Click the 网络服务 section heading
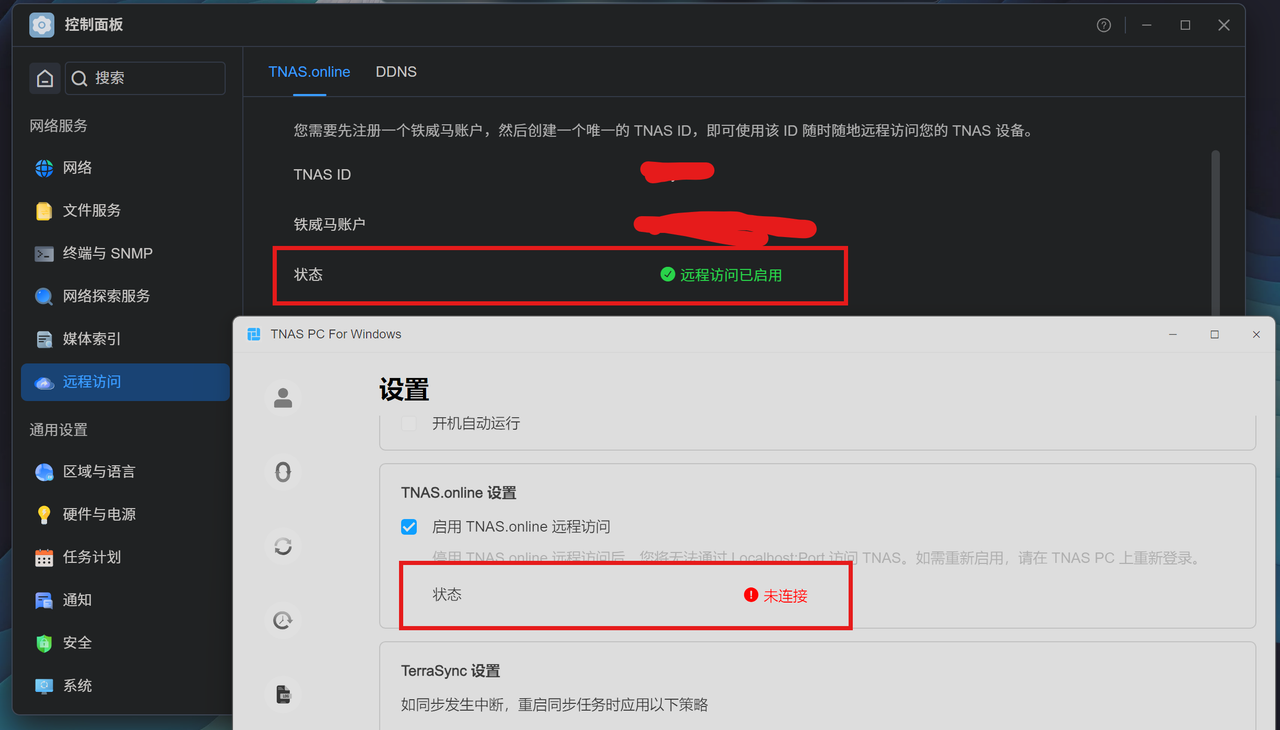Viewport: 1280px width, 730px height. 58,126
